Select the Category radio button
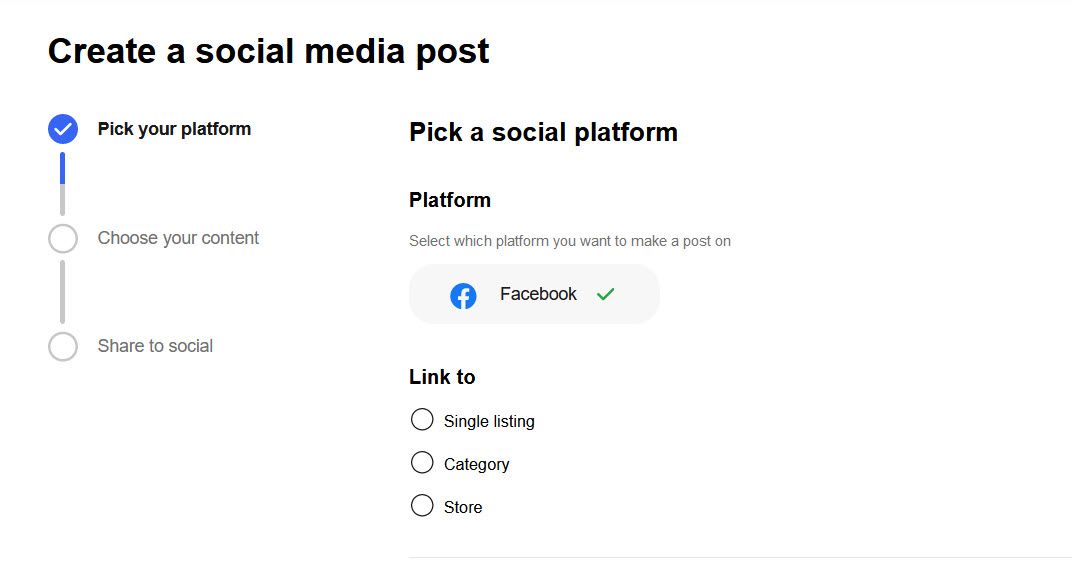 coord(422,462)
